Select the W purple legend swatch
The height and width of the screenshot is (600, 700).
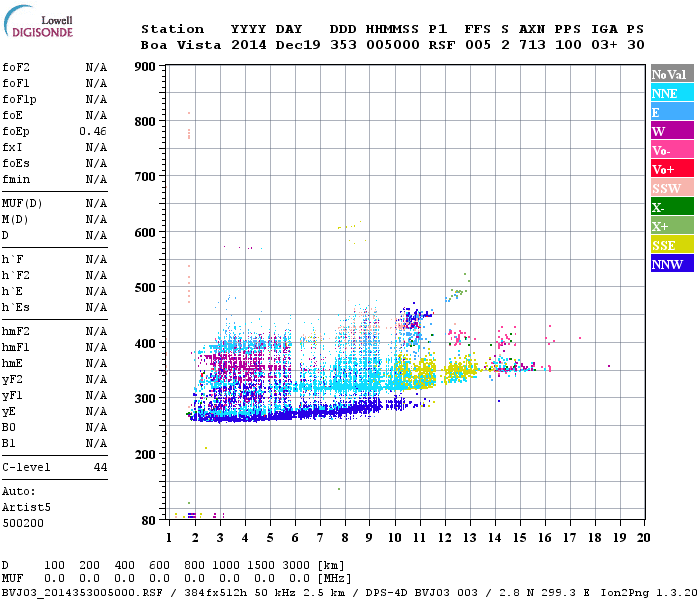pyautogui.click(x=672, y=131)
